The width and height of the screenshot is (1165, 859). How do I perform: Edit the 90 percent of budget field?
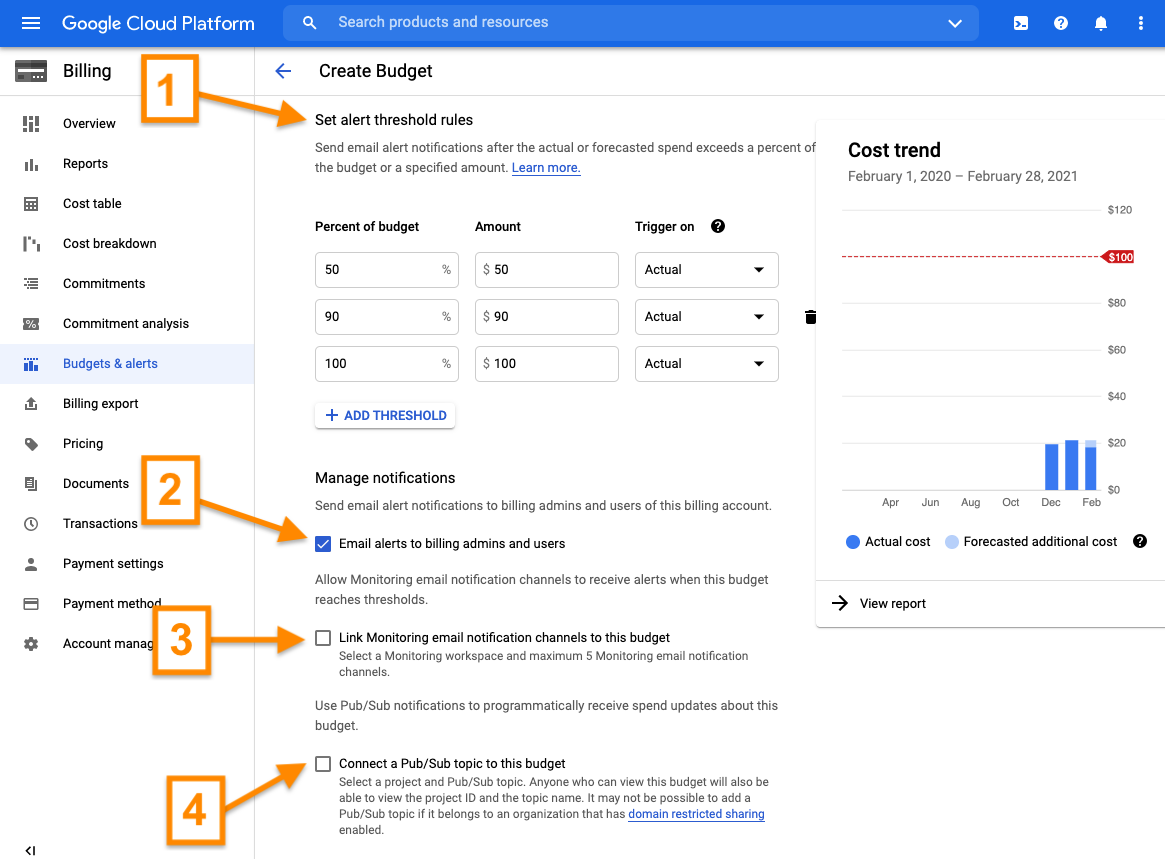click(x=386, y=317)
